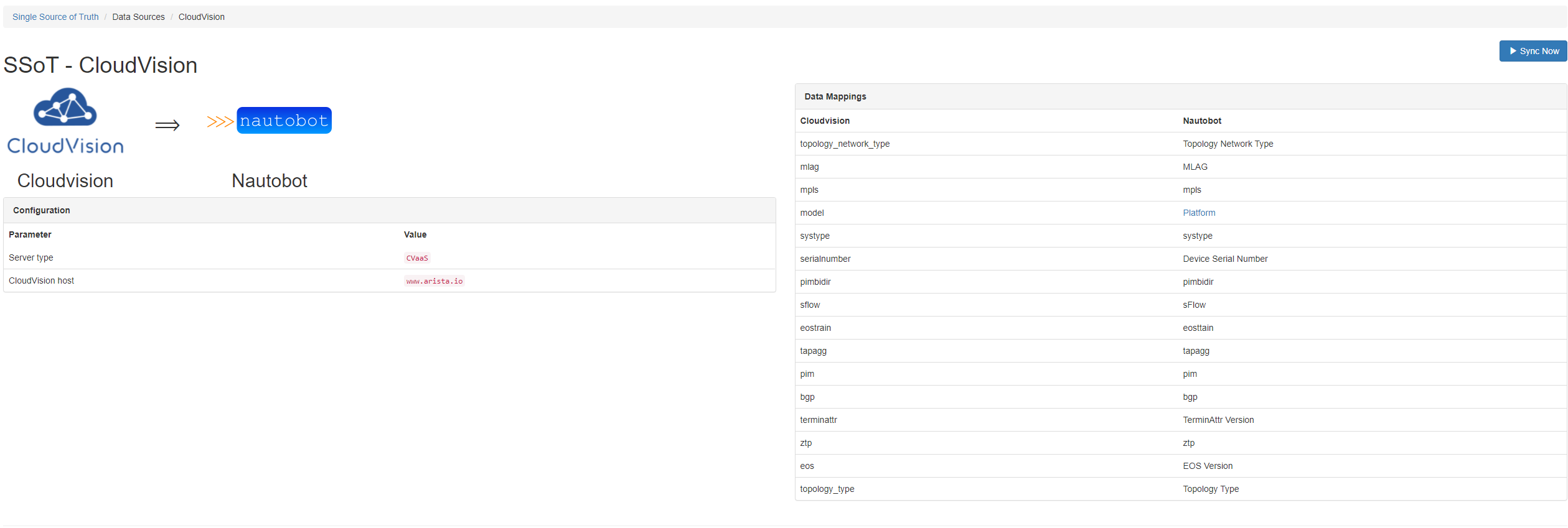Click the Device Serial Number cell
This screenshot has height=528, width=1568.
point(1224,259)
